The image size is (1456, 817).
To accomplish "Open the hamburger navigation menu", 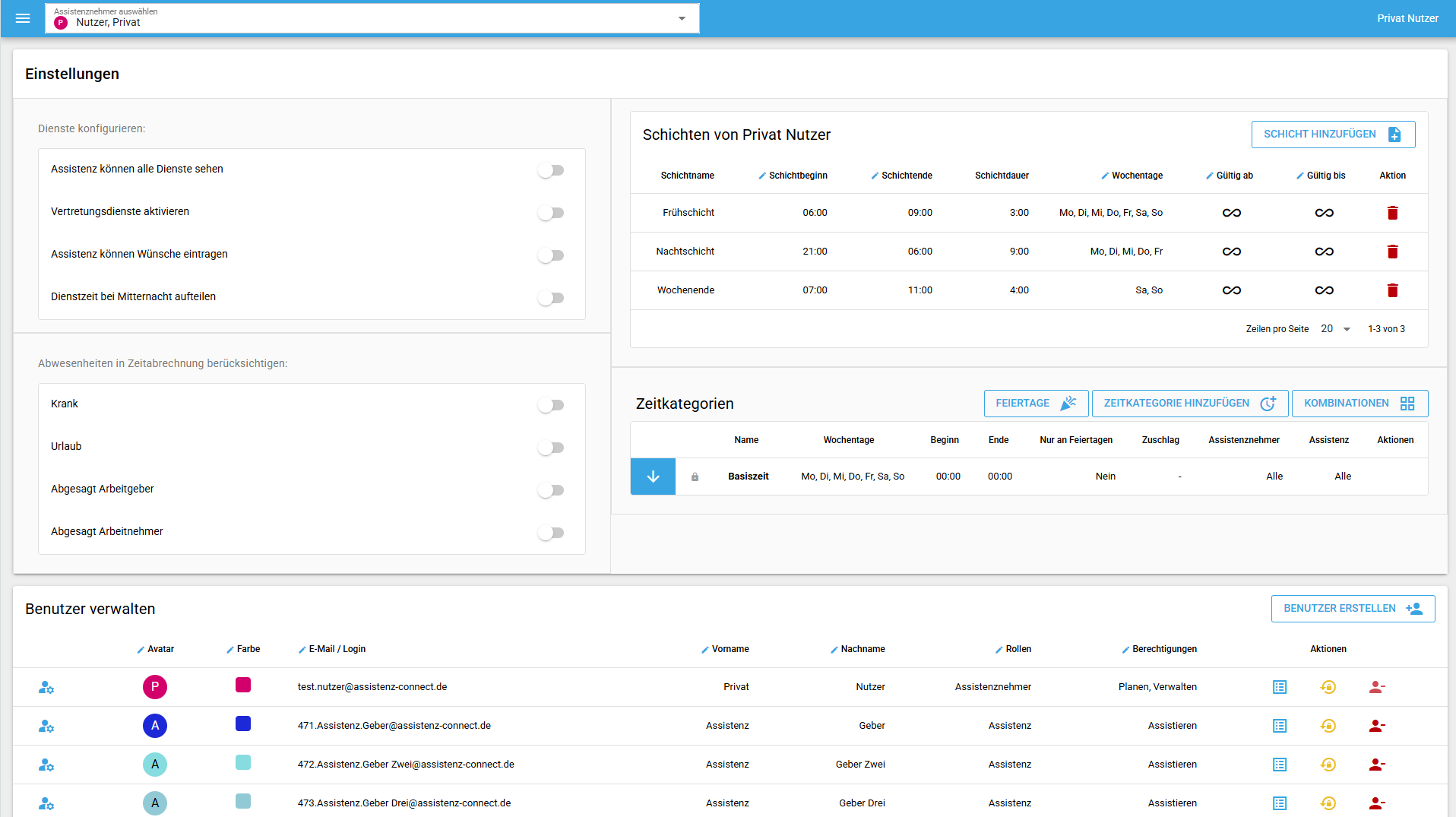I will (23, 18).
